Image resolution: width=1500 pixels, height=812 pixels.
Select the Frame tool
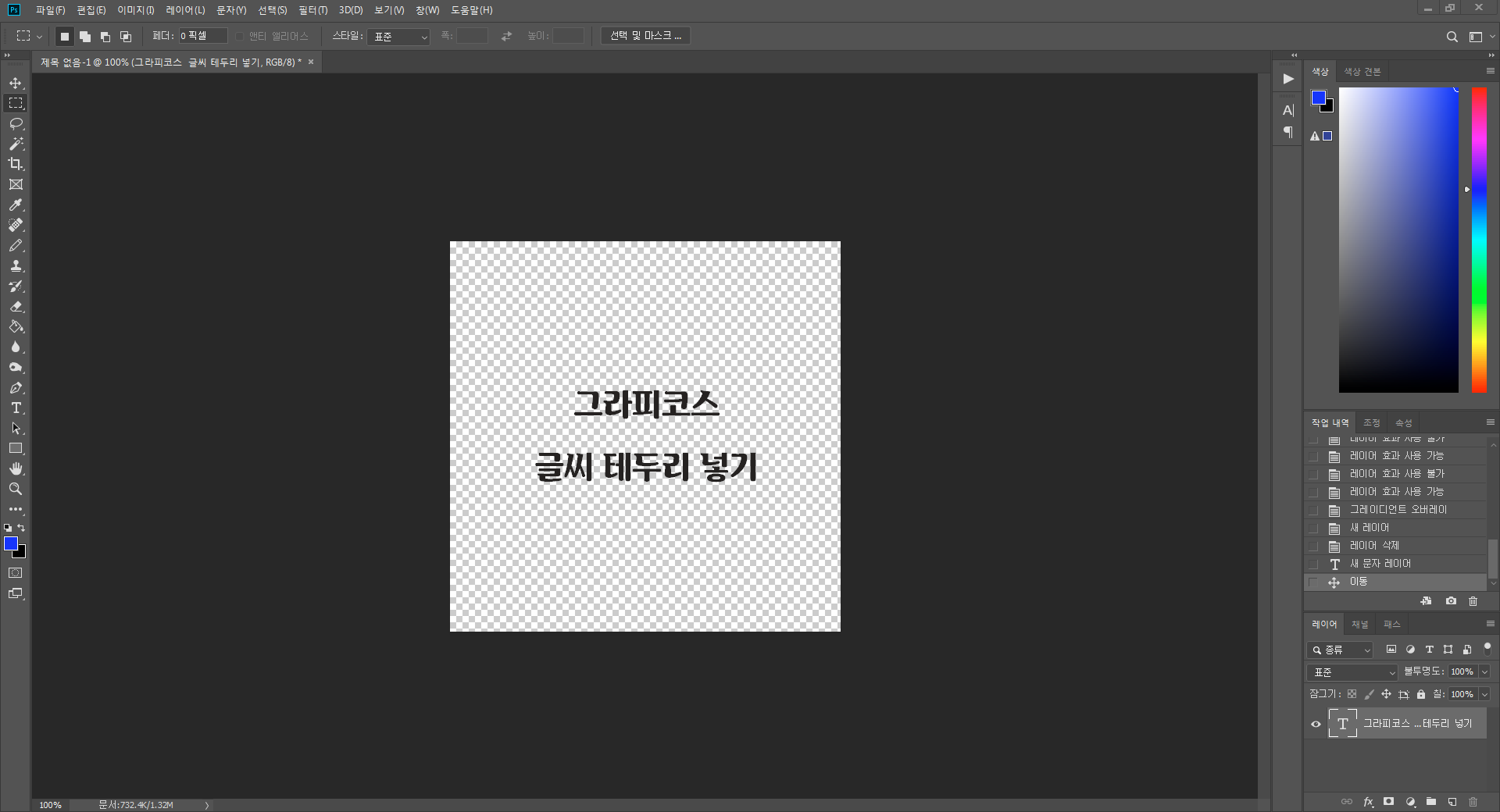point(16,184)
